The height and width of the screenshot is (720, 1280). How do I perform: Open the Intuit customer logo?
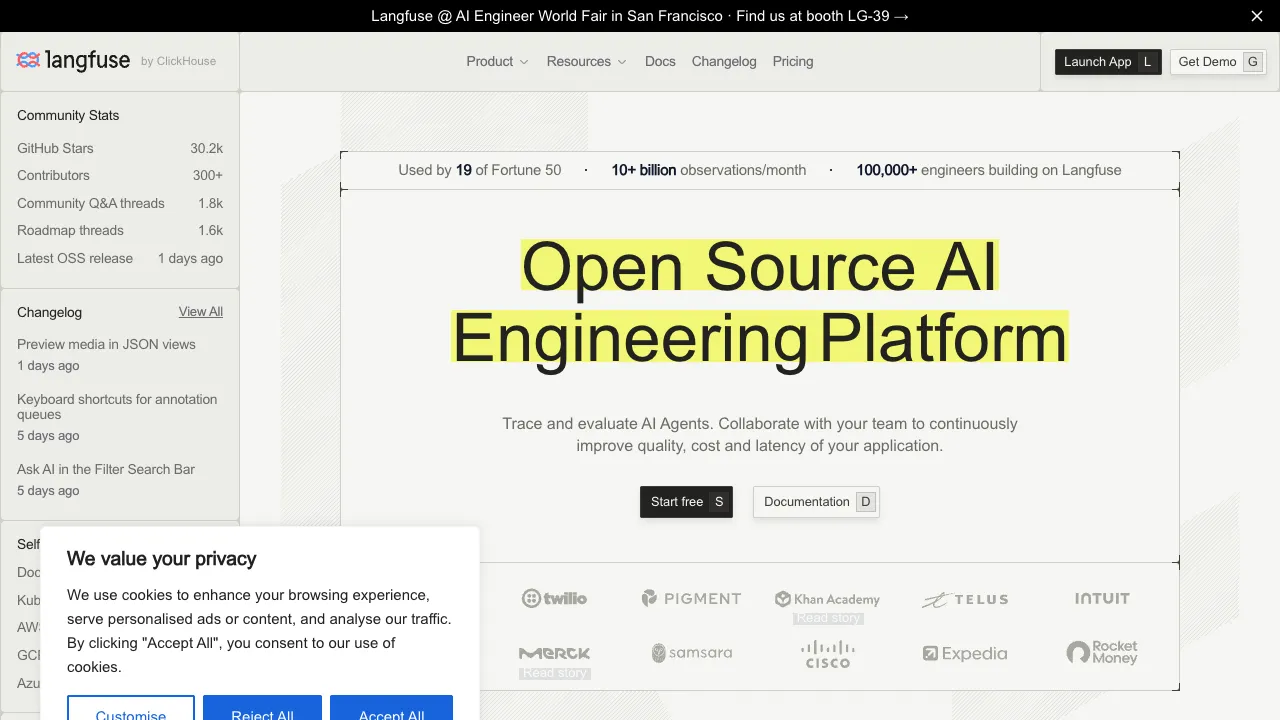[x=1102, y=599]
